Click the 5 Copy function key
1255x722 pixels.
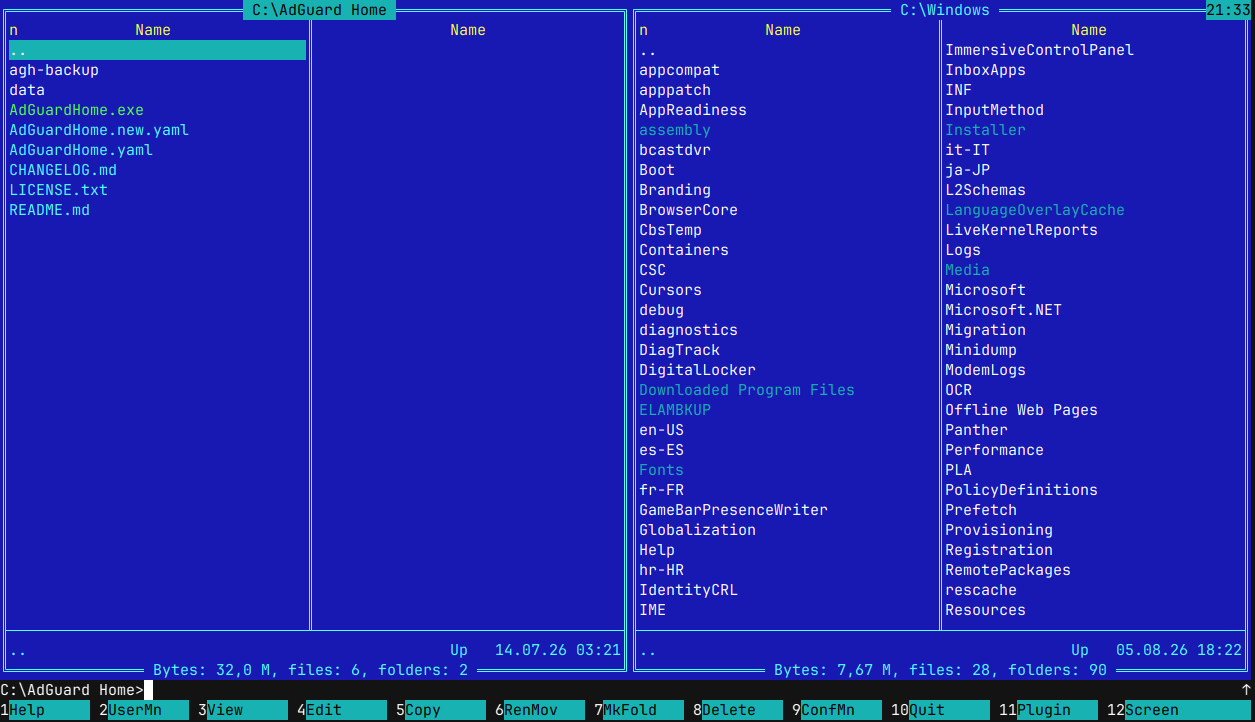click(x=440, y=710)
